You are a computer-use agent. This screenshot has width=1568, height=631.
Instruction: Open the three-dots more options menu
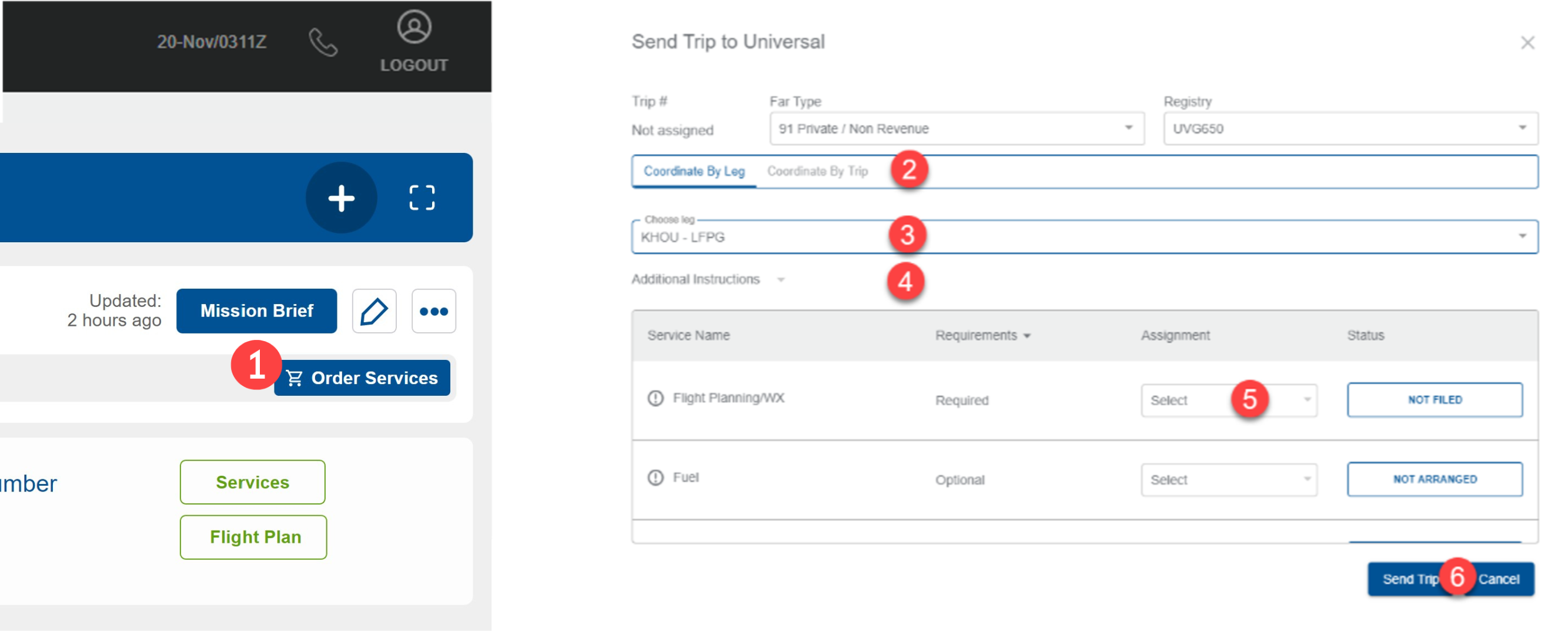pyautogui.click(x=434, y=311)
